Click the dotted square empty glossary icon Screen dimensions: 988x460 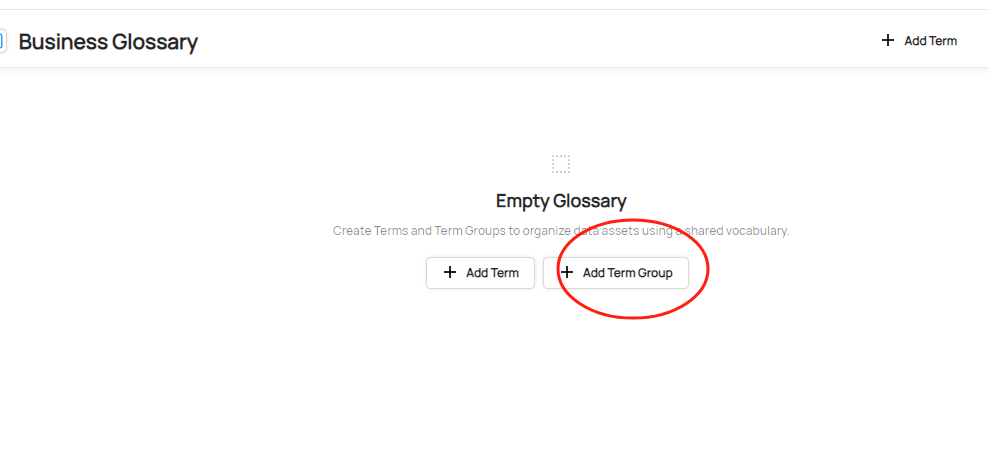561,164
